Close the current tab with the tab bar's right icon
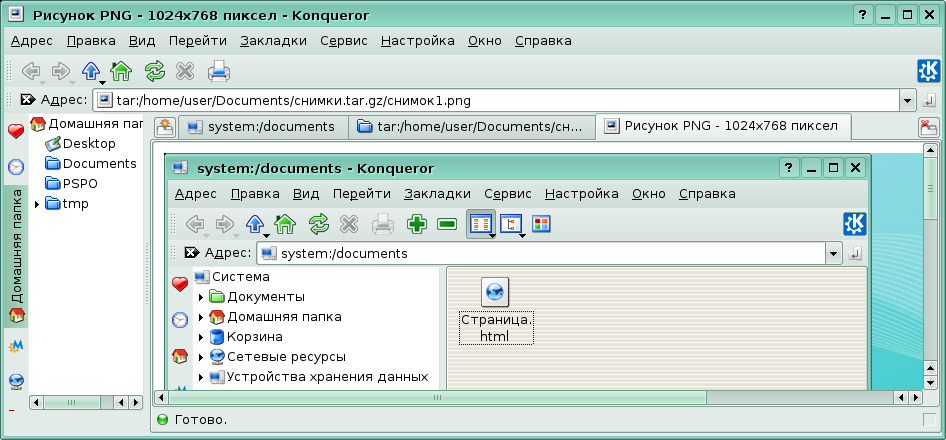The height and width of the screenshot is (440, 946). [928, 127]
